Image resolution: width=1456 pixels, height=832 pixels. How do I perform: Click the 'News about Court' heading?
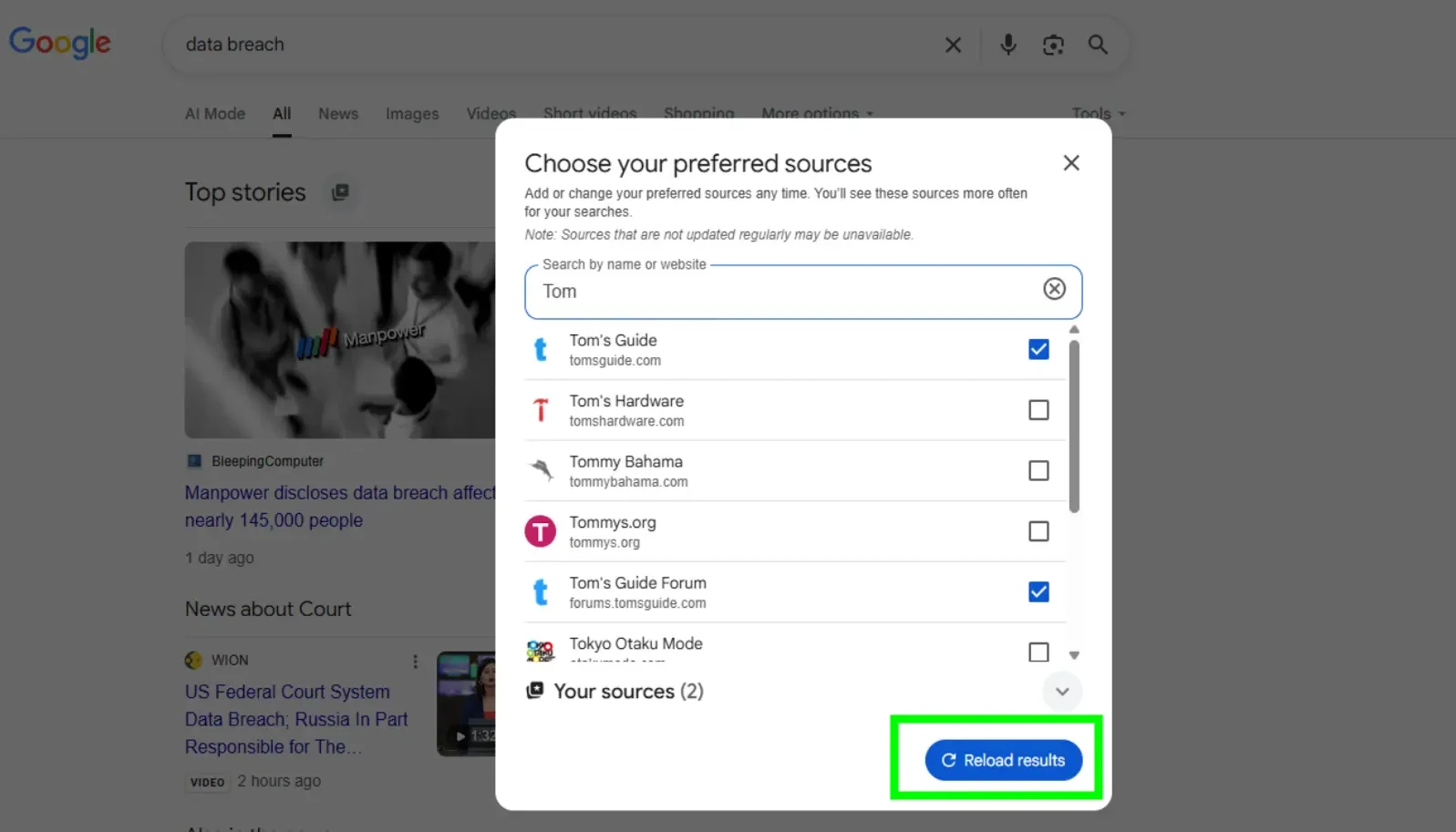click(x=268, y=609)
